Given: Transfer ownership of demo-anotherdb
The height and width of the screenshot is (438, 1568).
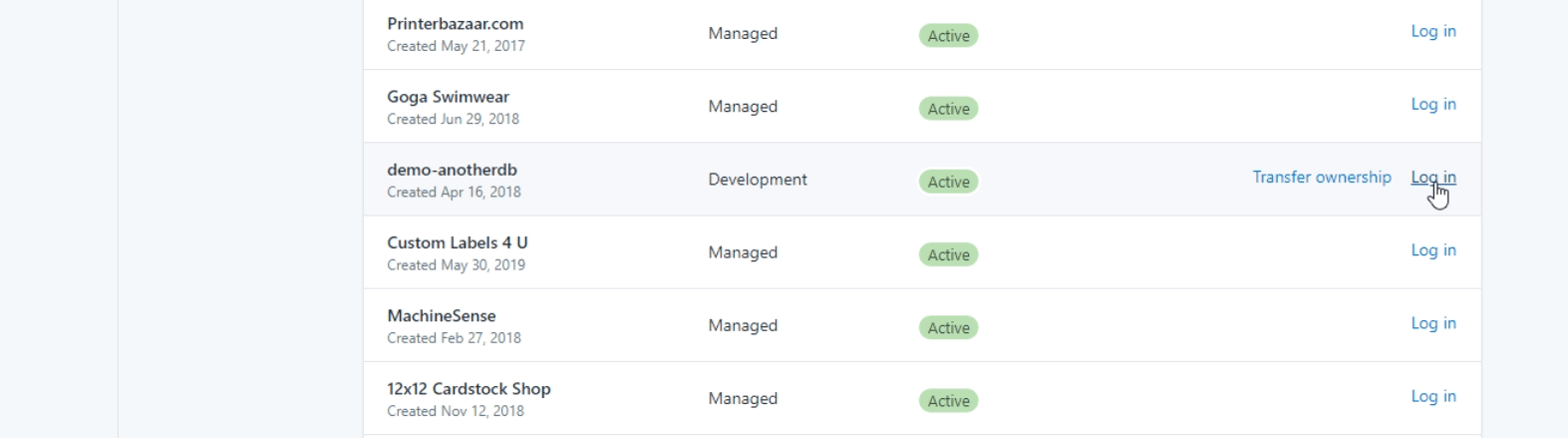Looking at the screenshot, I should click(1321, 178).
